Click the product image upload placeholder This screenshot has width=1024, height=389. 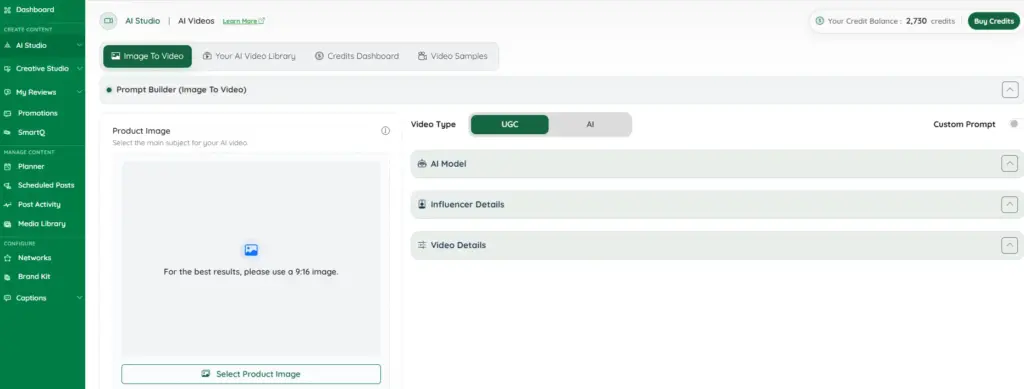pos(251,258)
